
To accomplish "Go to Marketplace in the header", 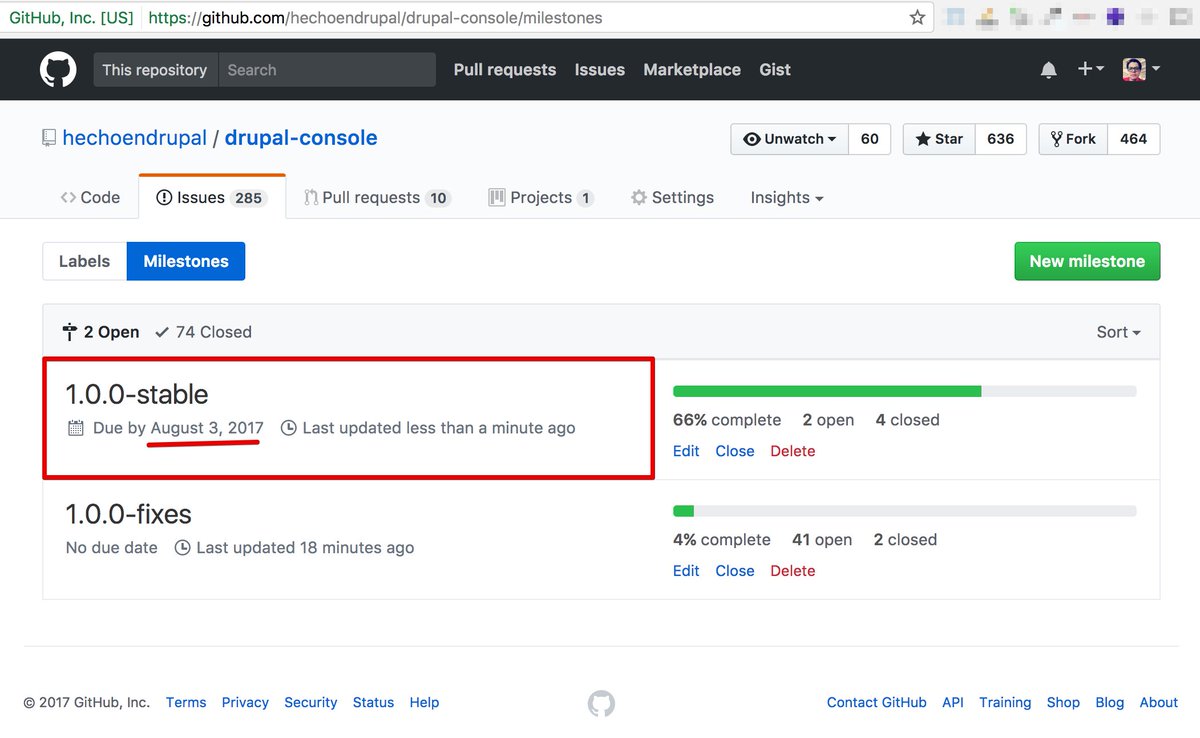I will point(692,70).
